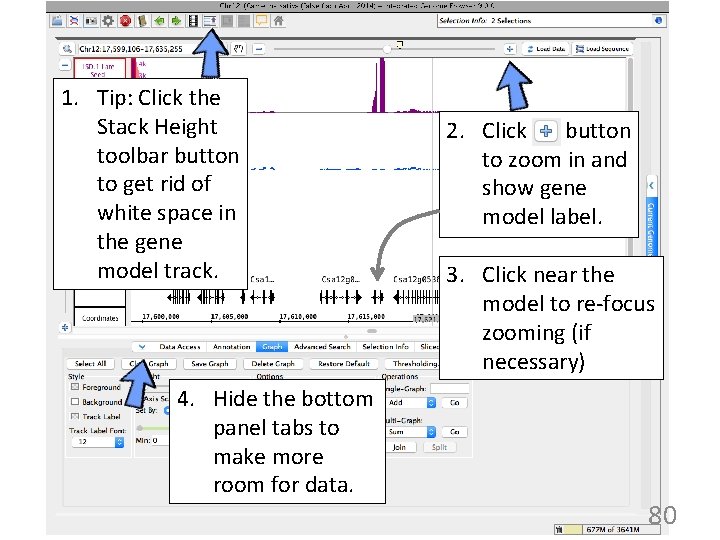The image size is (720, 540).
Task: Open the Advanced Search tab
Action: [322, 347]
